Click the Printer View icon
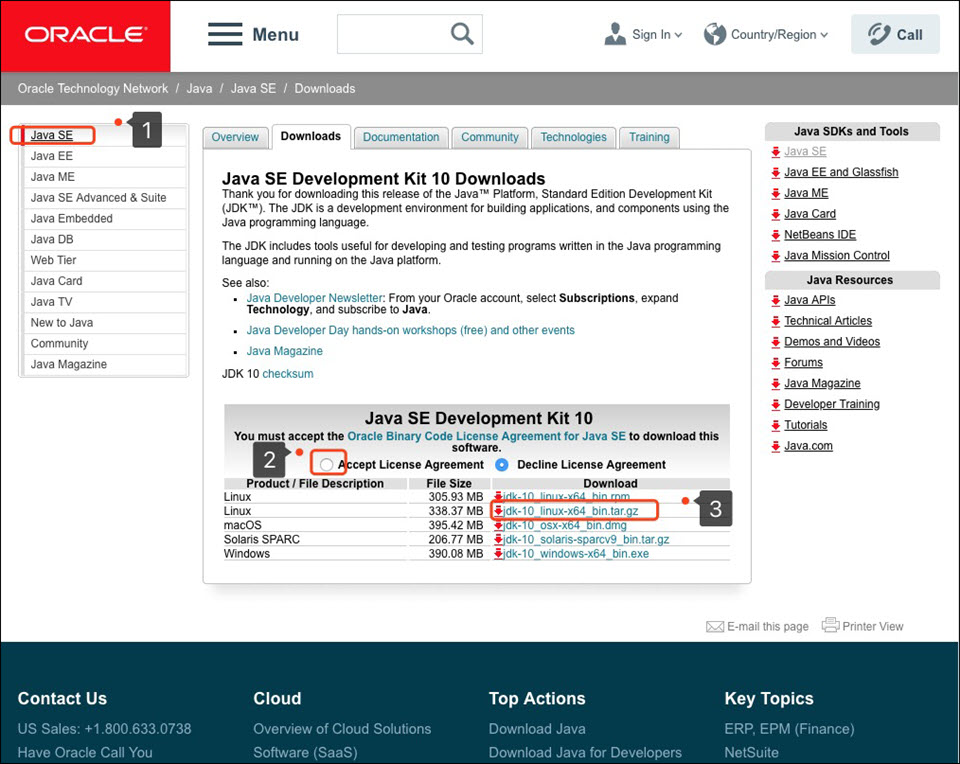 tap(830, 625)
